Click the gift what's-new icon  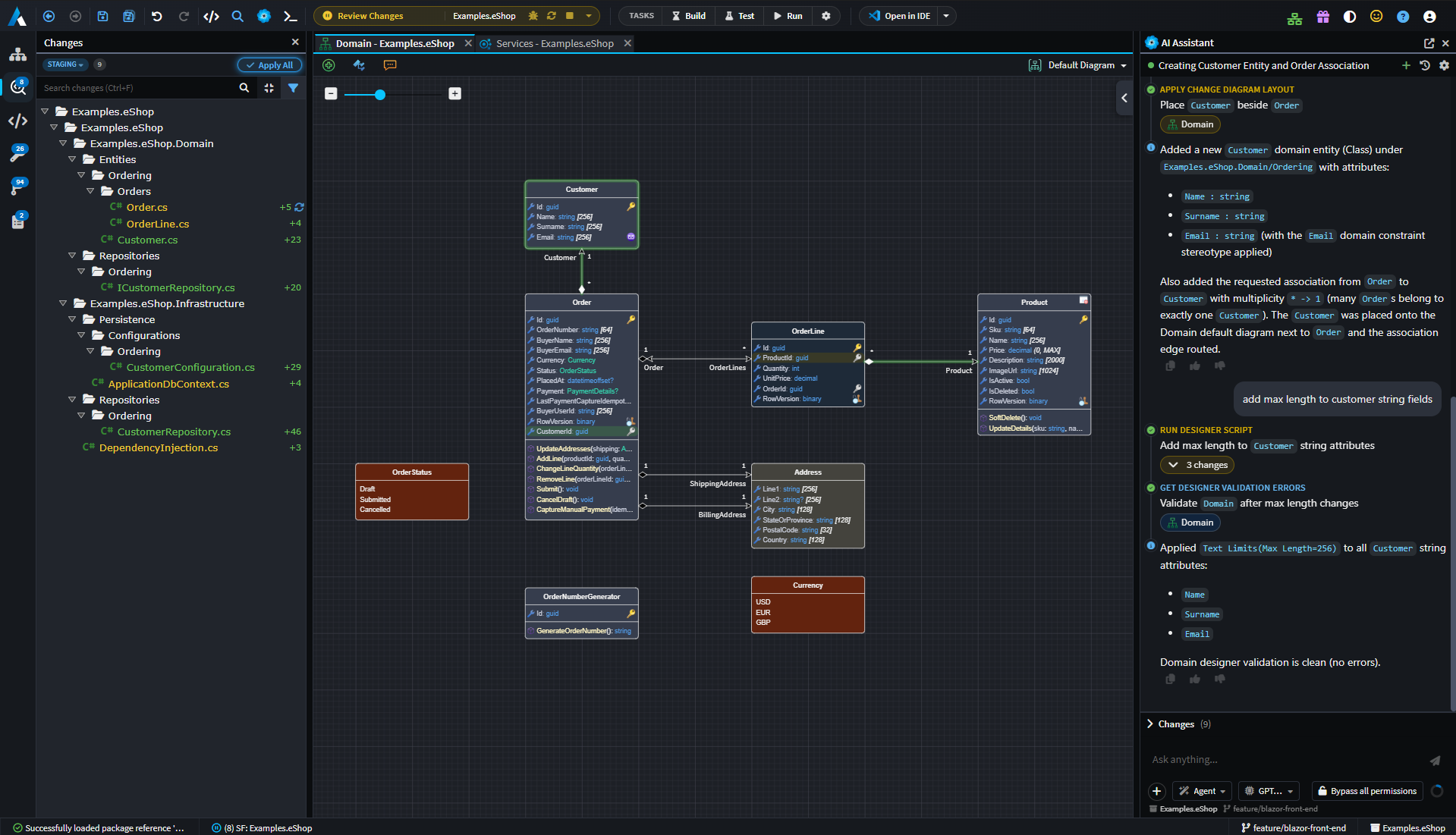click(x=1323, y=17)
